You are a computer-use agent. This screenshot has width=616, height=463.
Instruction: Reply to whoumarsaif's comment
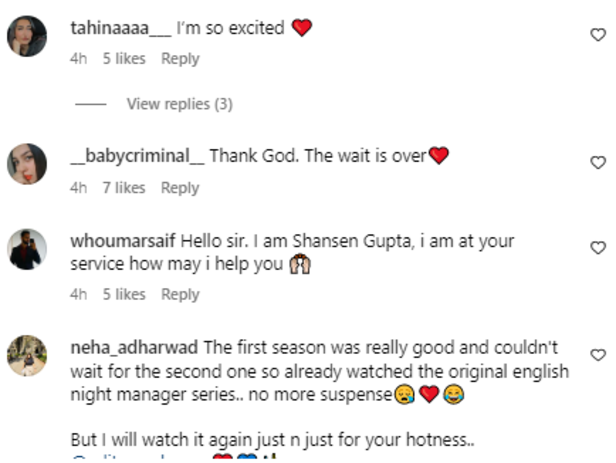tap(180, 295)
